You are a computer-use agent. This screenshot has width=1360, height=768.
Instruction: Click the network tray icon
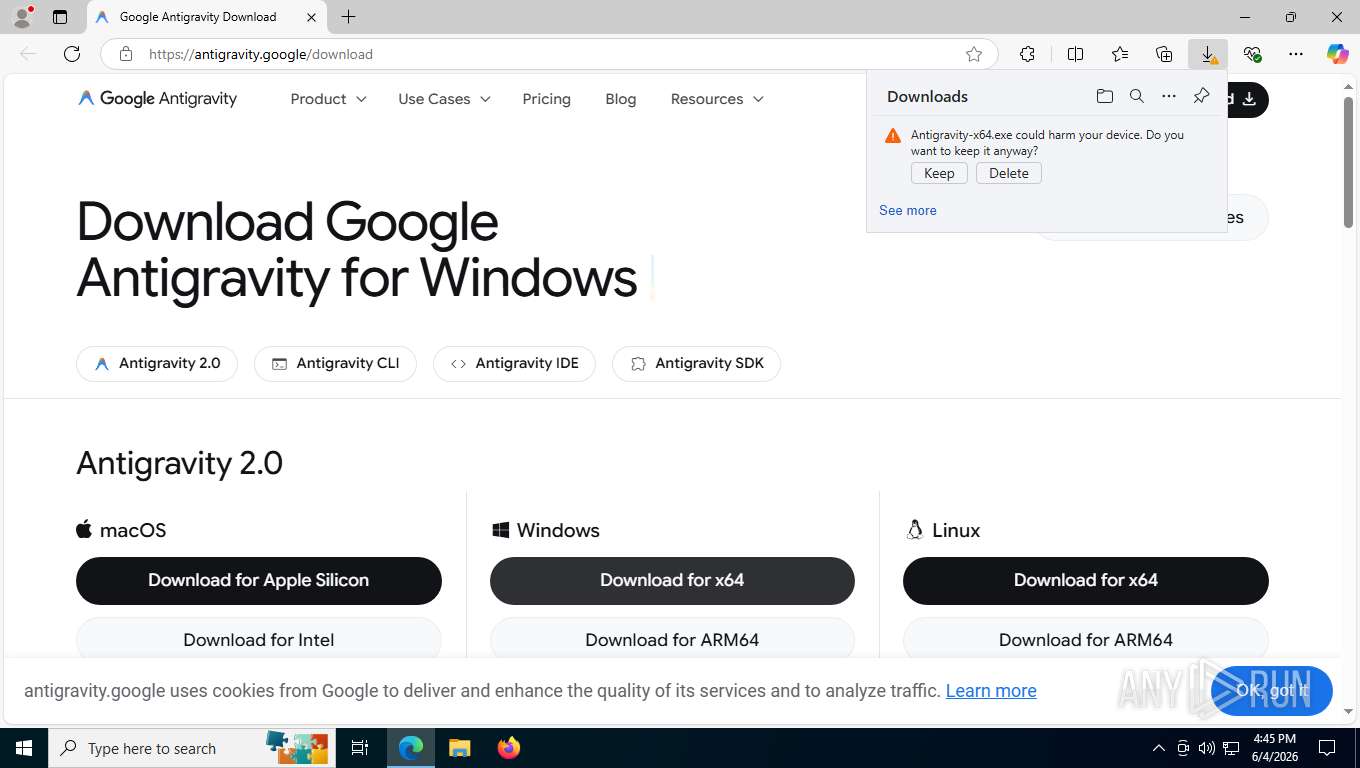click(x=1231, y=748)
